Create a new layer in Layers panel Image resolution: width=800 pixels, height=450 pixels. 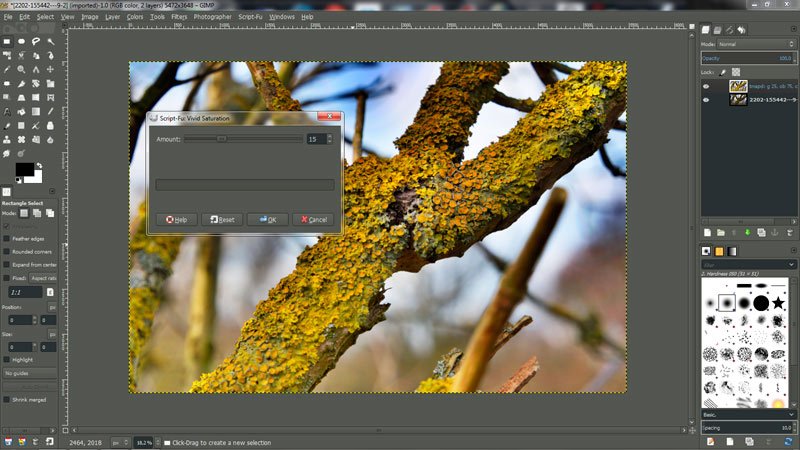click(x=707, y=233)
